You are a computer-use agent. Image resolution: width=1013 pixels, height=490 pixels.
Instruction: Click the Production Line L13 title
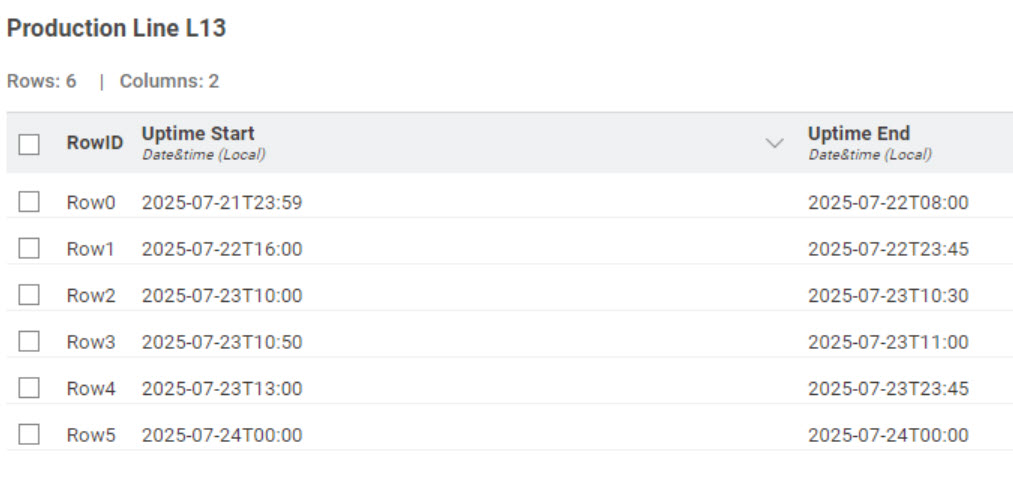pyautogui.click(x=116, y=28)
